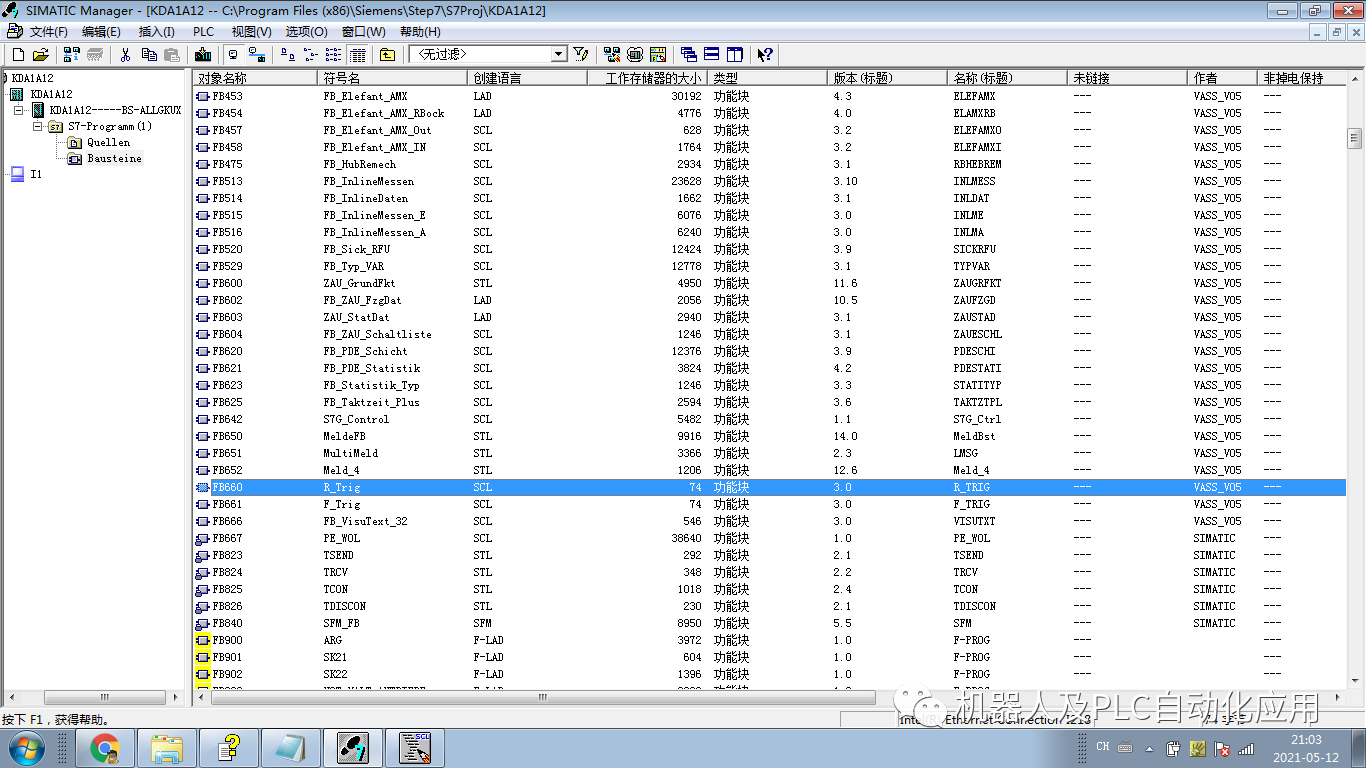This screenshot has width=1366, height=768.
Task: Click the memory card file icon
Action: (x=658, y=54)
